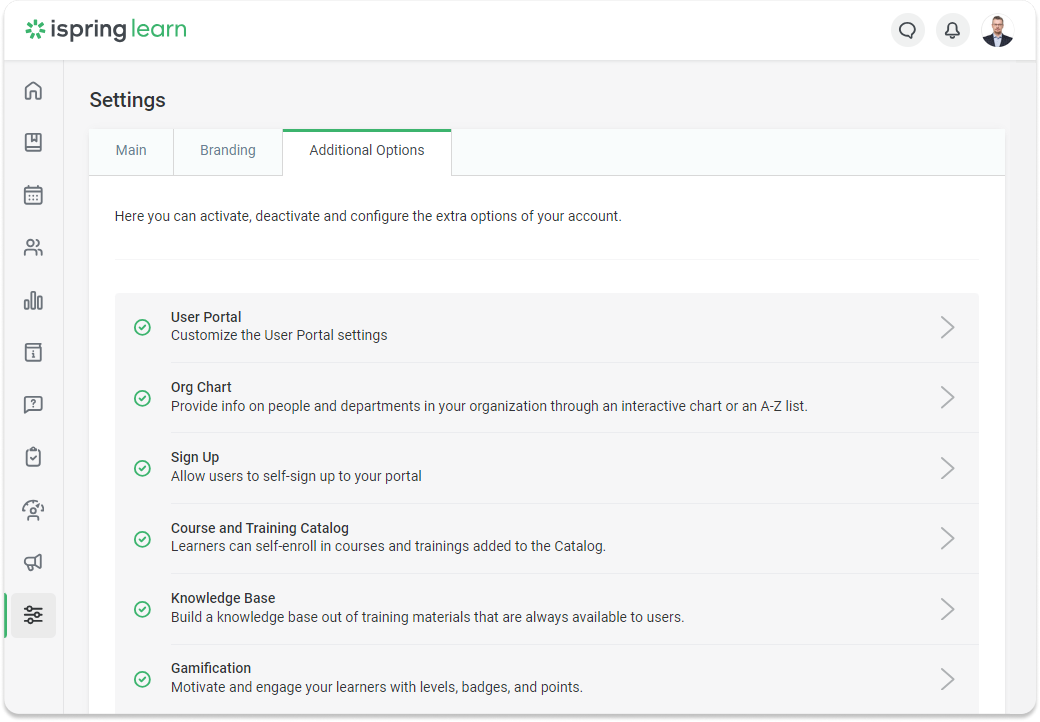Switch to the Main tab

click(x=131, y=151)
